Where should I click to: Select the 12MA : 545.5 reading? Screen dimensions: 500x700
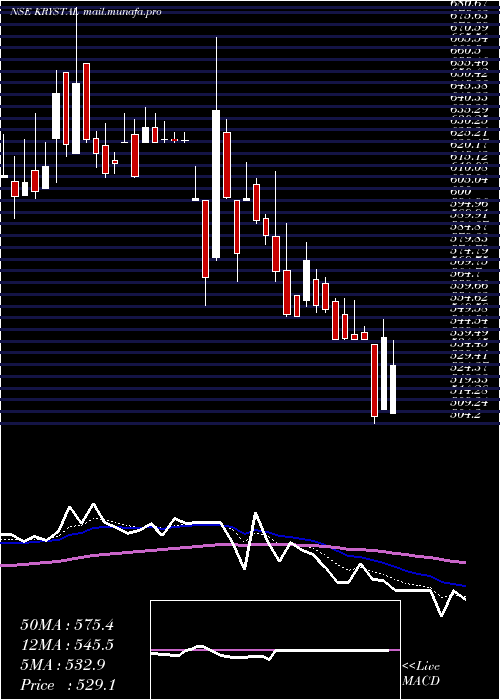[x=67, y=645]
